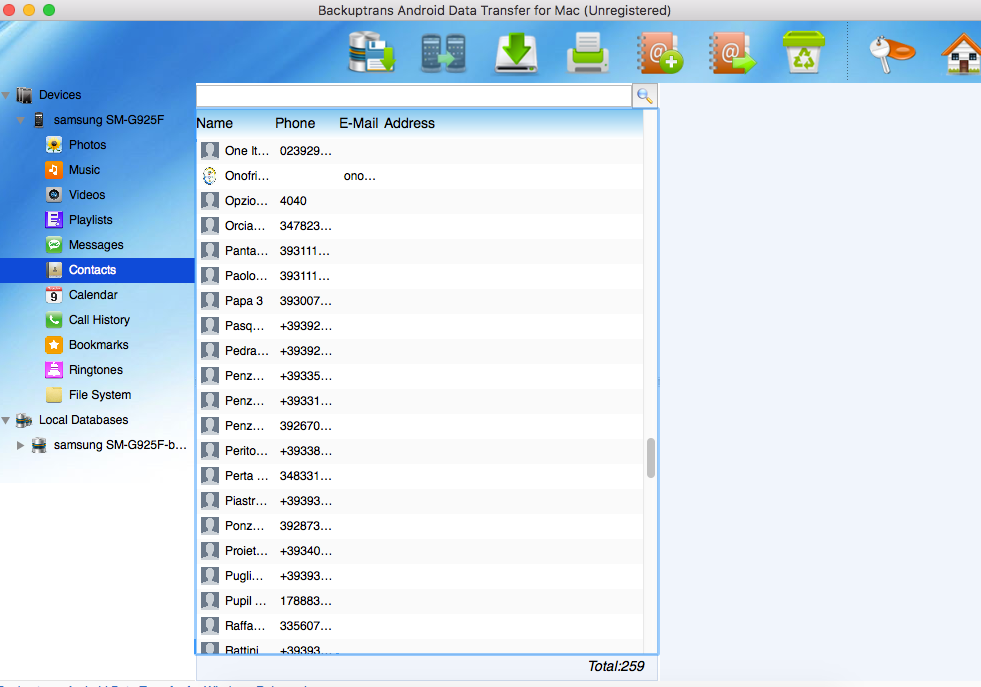The image size is (981, 687).
Task: Collapse the Local Databases tree node
Action: click(6, 420)
